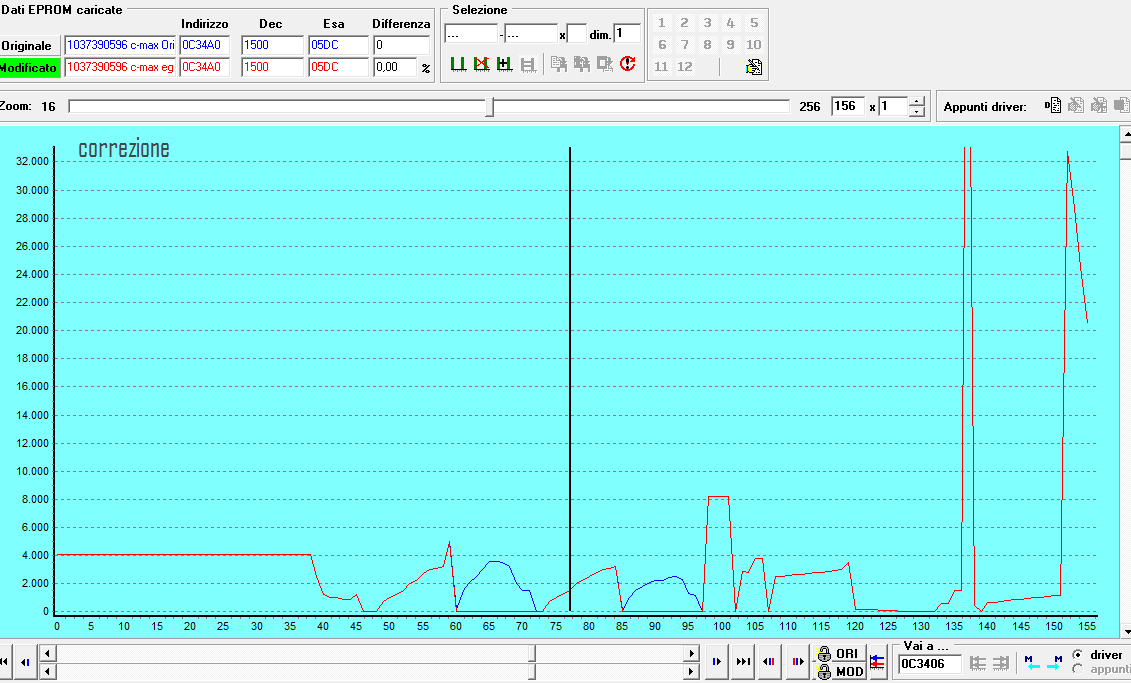Click the Vai a address input field

(x=930, y=664)
